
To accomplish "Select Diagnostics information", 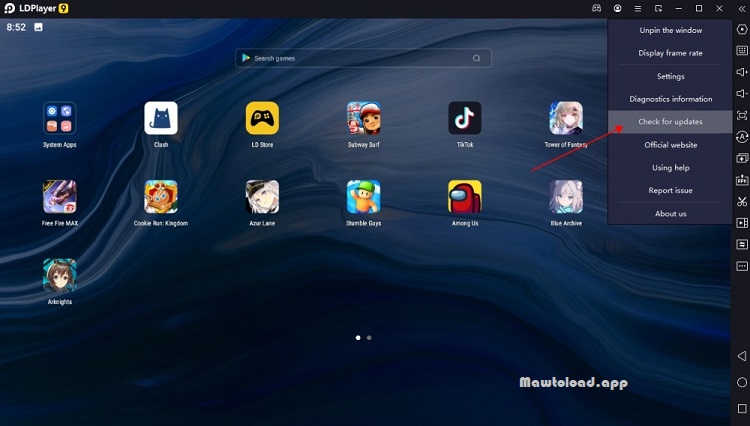I will tap(670, 99).
